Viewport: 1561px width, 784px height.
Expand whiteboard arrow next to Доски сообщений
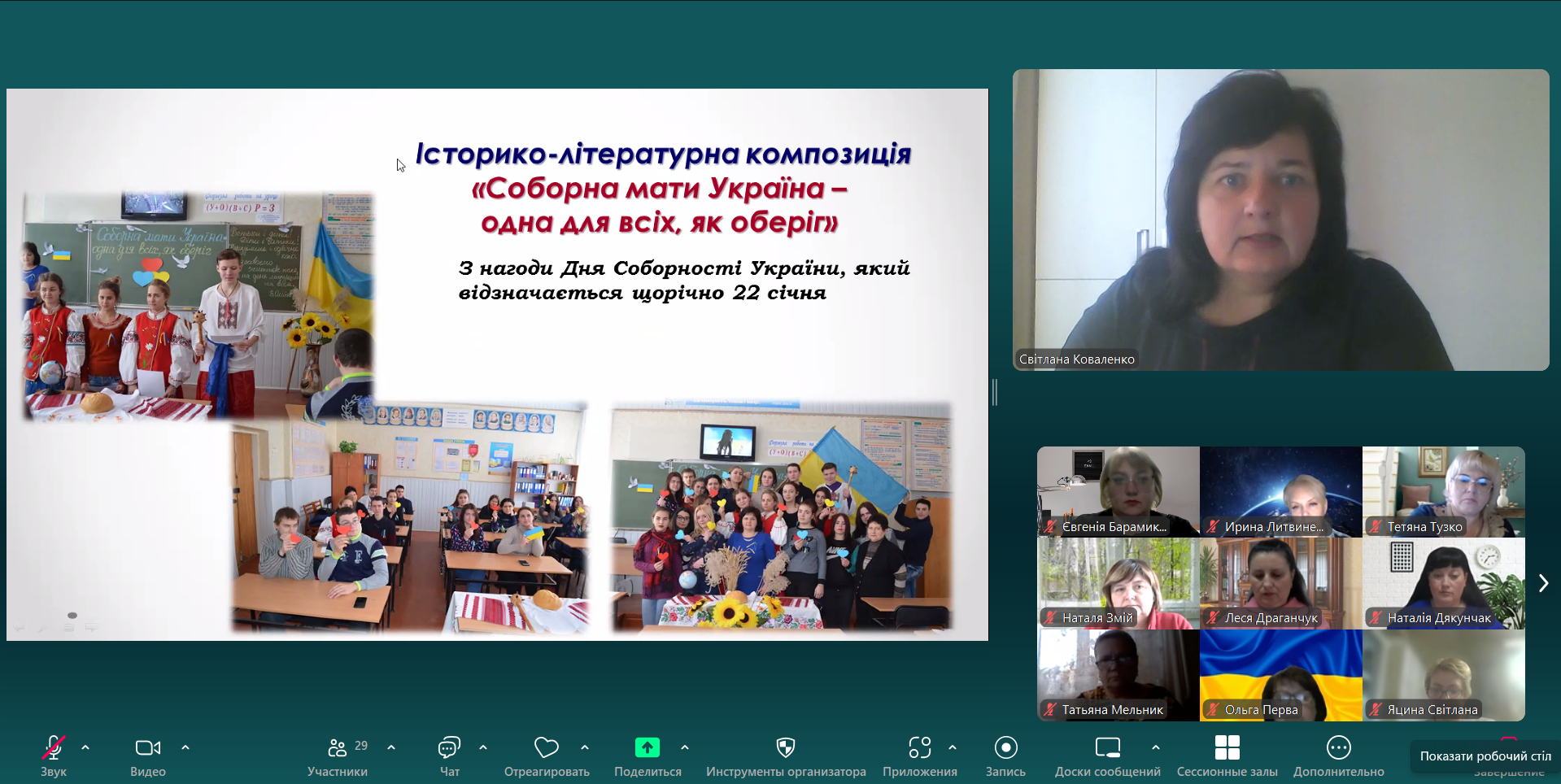[1156, 747]
